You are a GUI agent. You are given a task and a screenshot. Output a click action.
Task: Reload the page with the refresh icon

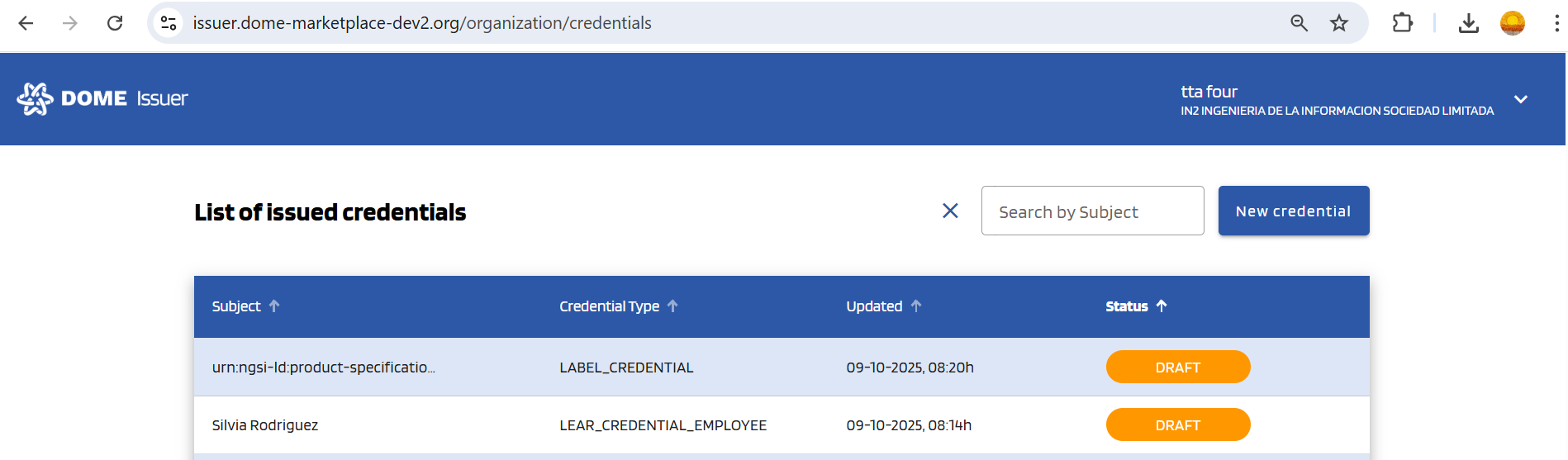[x=115, y=23]
